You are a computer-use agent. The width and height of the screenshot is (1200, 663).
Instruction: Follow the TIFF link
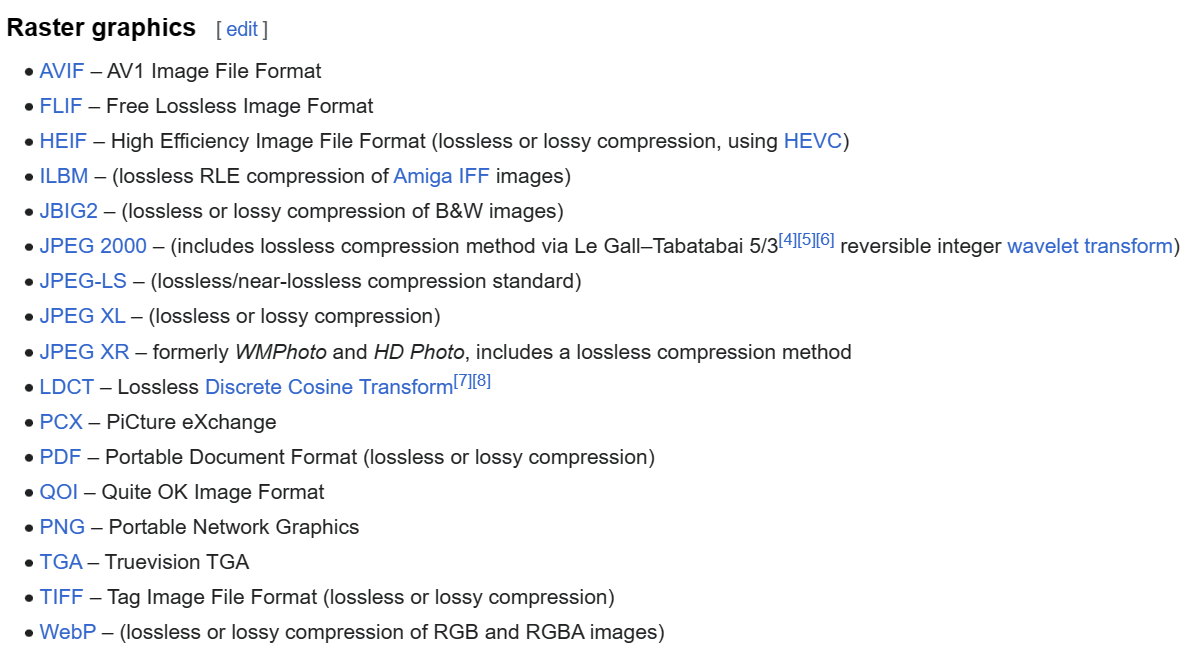(61, 597)
